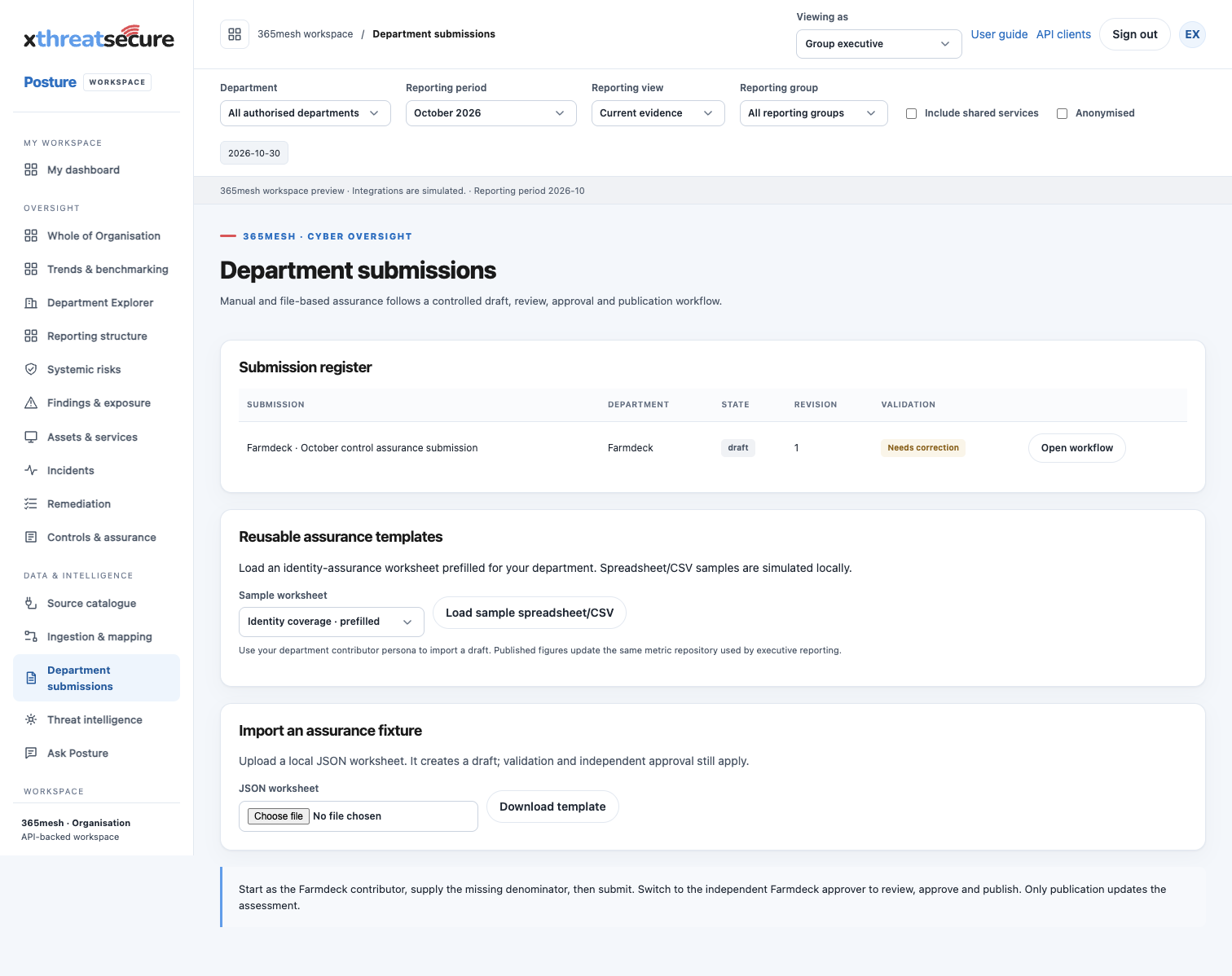Click the Reporting structure icon
This screenshot has width=1232, height=976.
coord(31,336)
